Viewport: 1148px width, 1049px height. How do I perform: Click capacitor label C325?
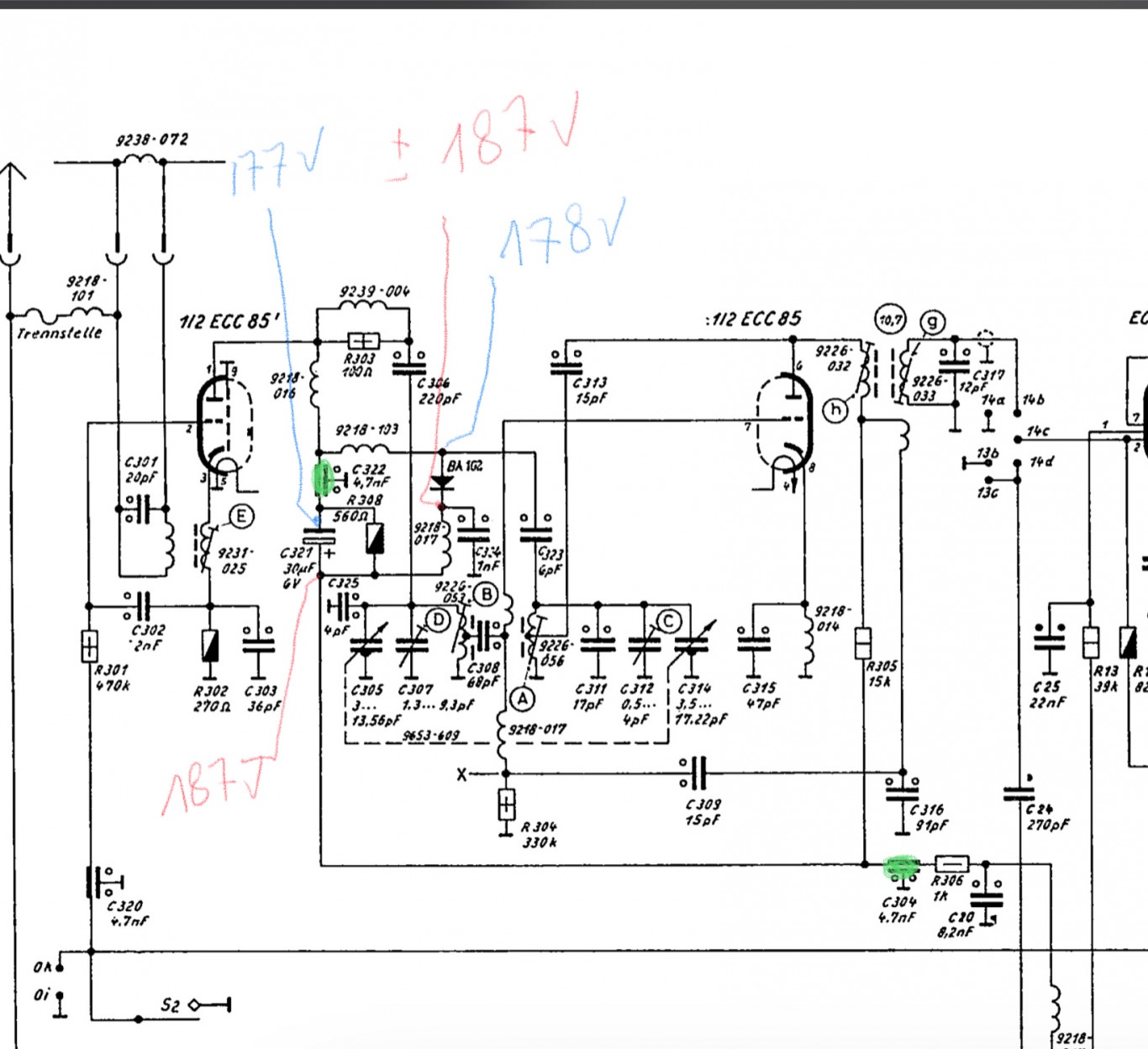(x=343, y=582)
